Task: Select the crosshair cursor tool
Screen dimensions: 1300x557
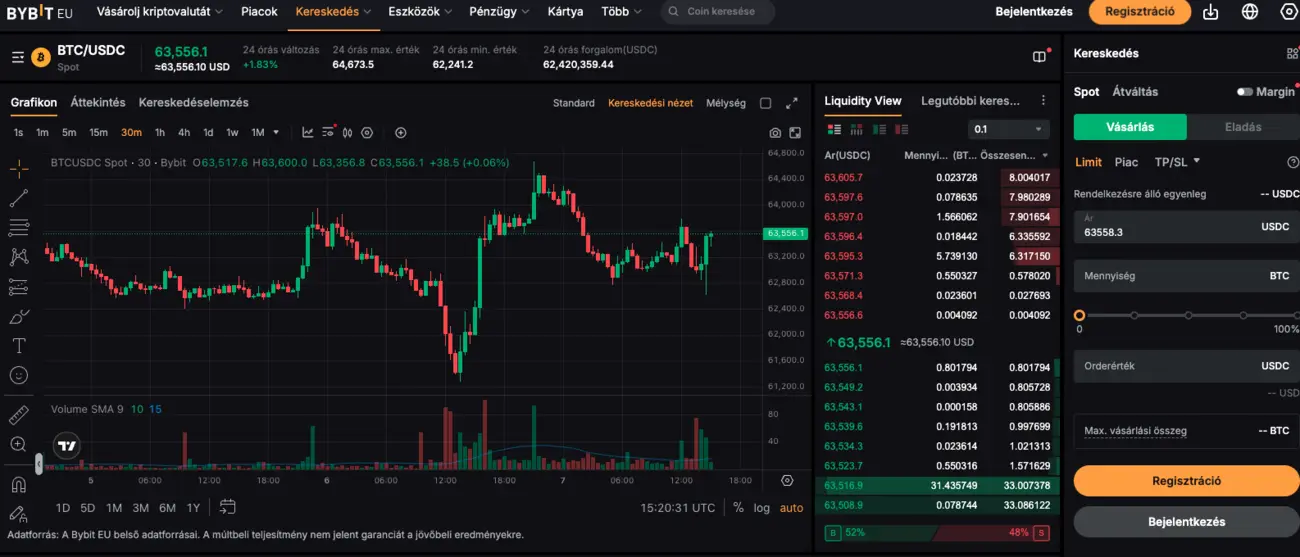Action: 19,168
